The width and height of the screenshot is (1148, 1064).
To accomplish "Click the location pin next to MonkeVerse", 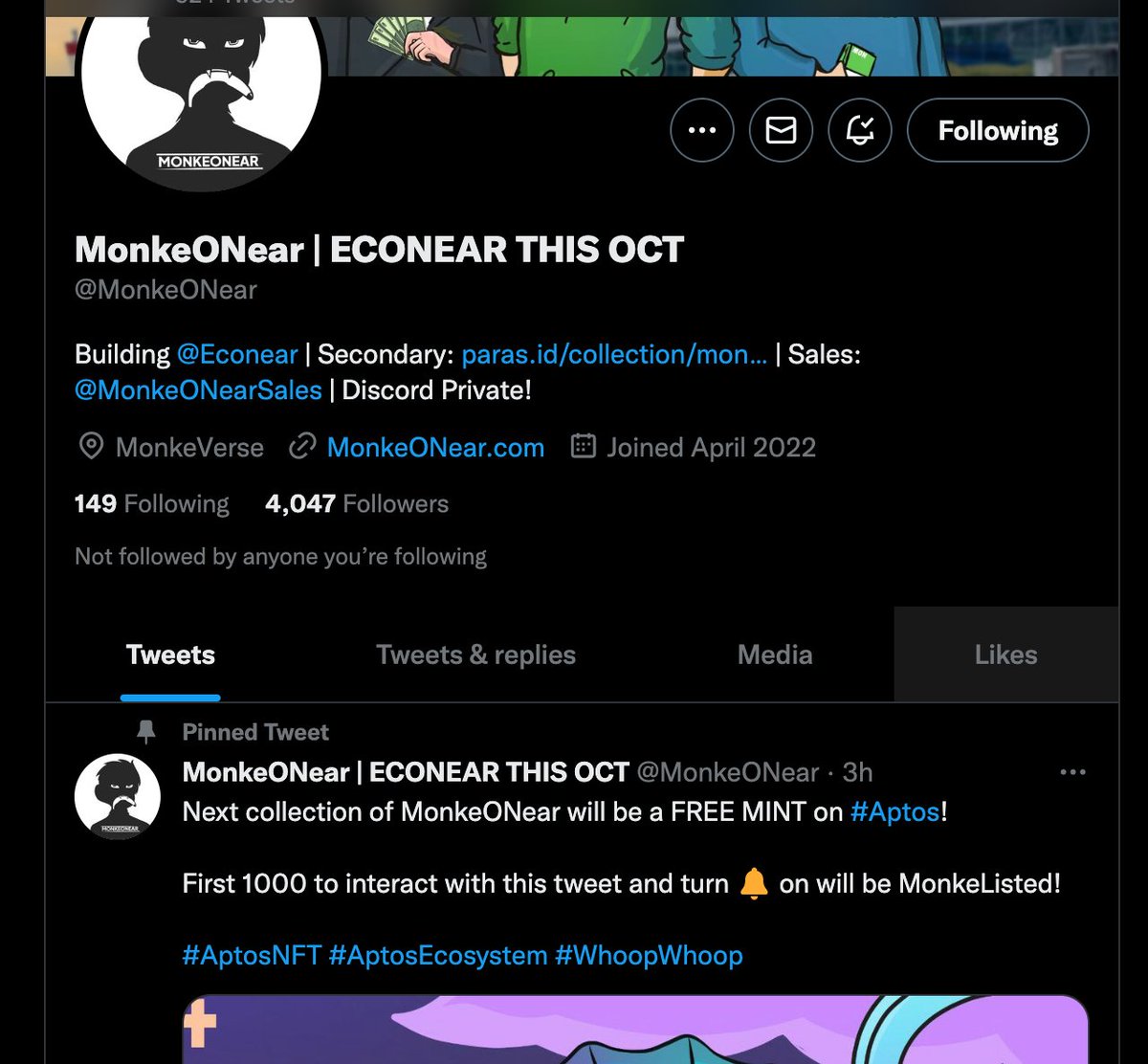I will coord(91,447).
